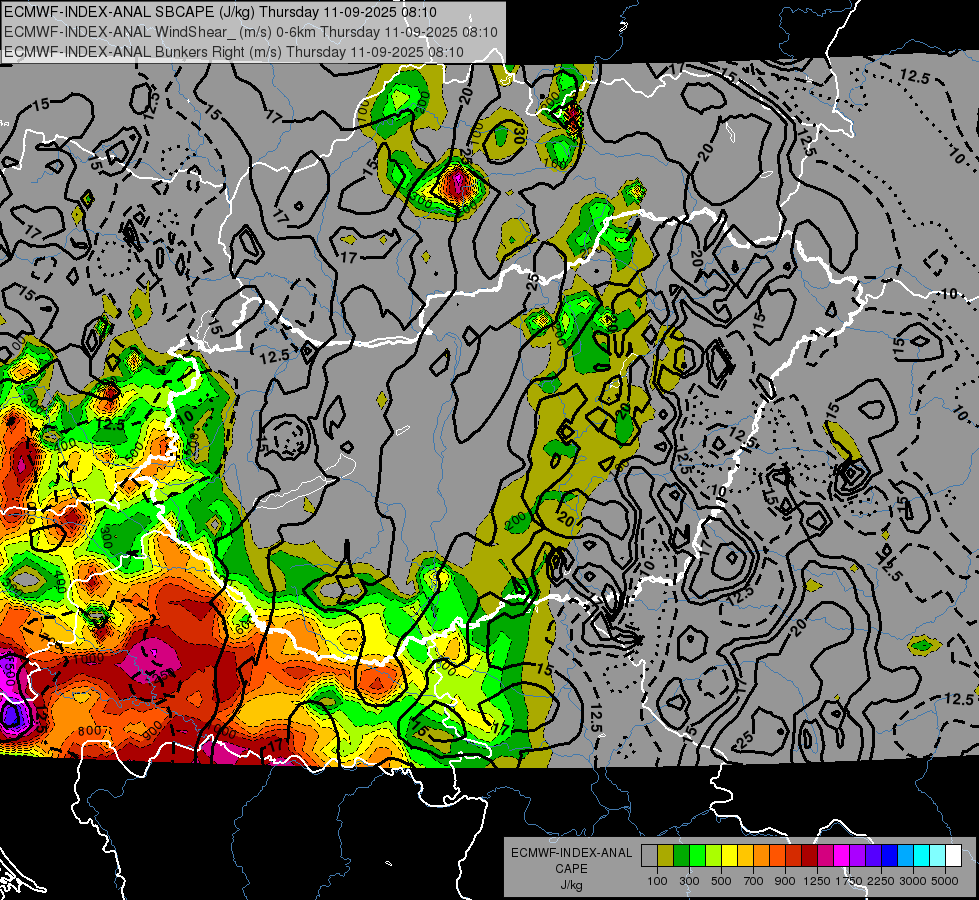Select the white legend swatch
This screenshot has height=900, width=979.
click(x=954, y=855)
